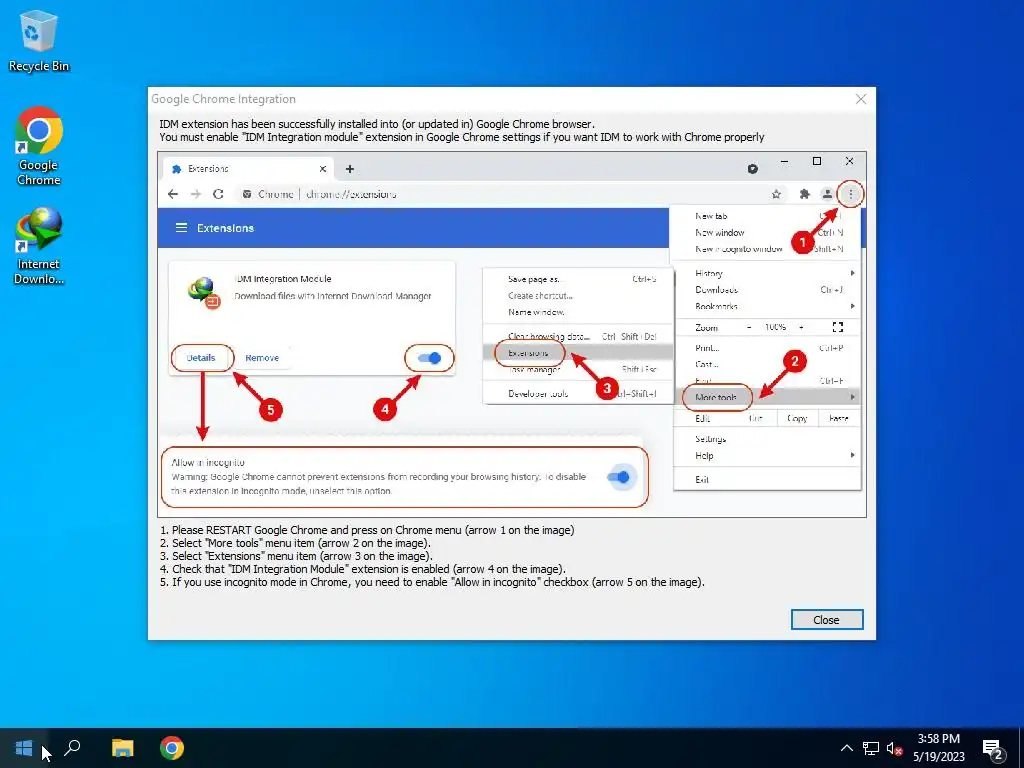Open the Recycle Bin desktop icon

click(x=39, y=42)
